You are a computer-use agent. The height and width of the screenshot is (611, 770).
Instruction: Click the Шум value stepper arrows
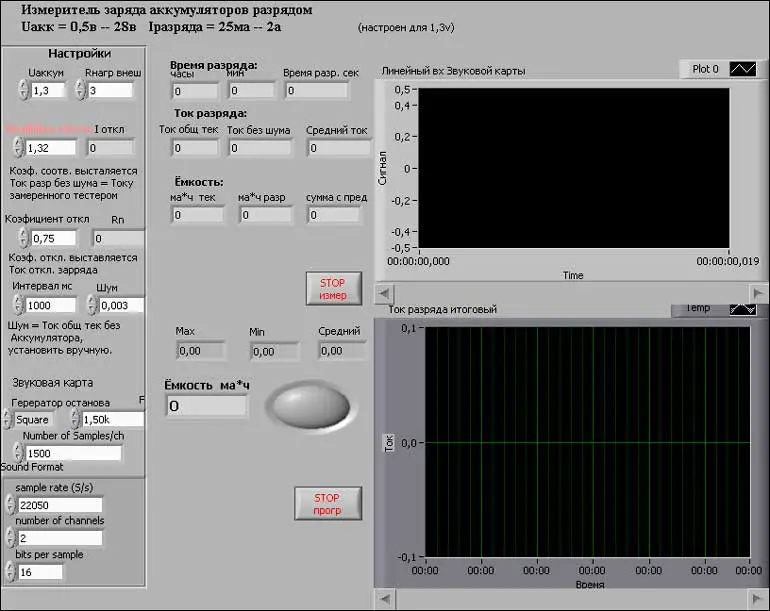92,305
